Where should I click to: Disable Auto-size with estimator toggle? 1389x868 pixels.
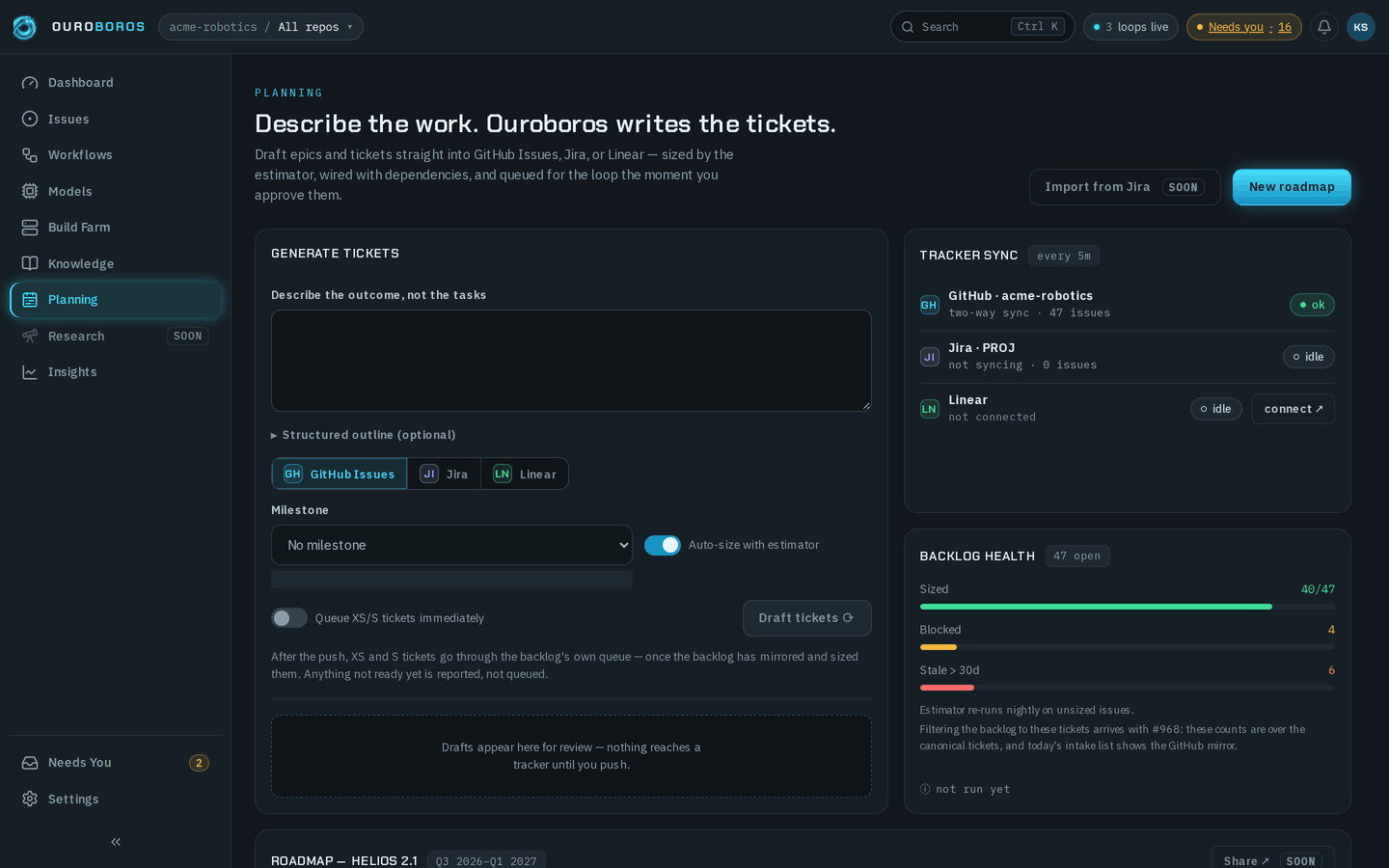tap(663, 545)
